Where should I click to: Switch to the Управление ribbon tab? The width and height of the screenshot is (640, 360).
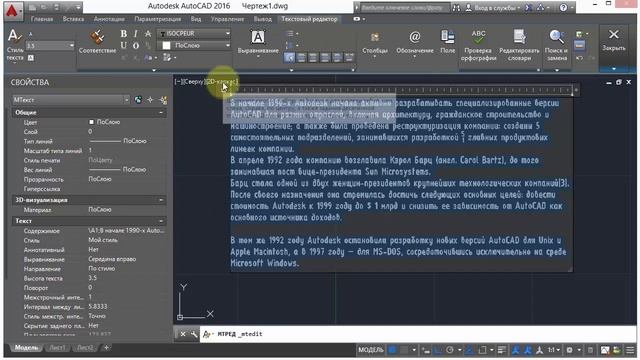[x=227, y=19]
